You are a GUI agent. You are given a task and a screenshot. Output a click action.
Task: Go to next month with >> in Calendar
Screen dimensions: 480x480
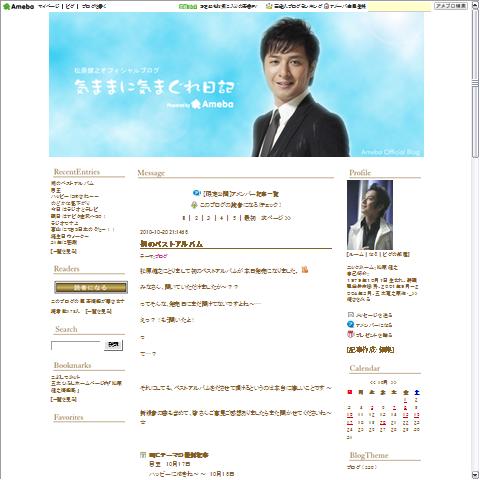394,382
